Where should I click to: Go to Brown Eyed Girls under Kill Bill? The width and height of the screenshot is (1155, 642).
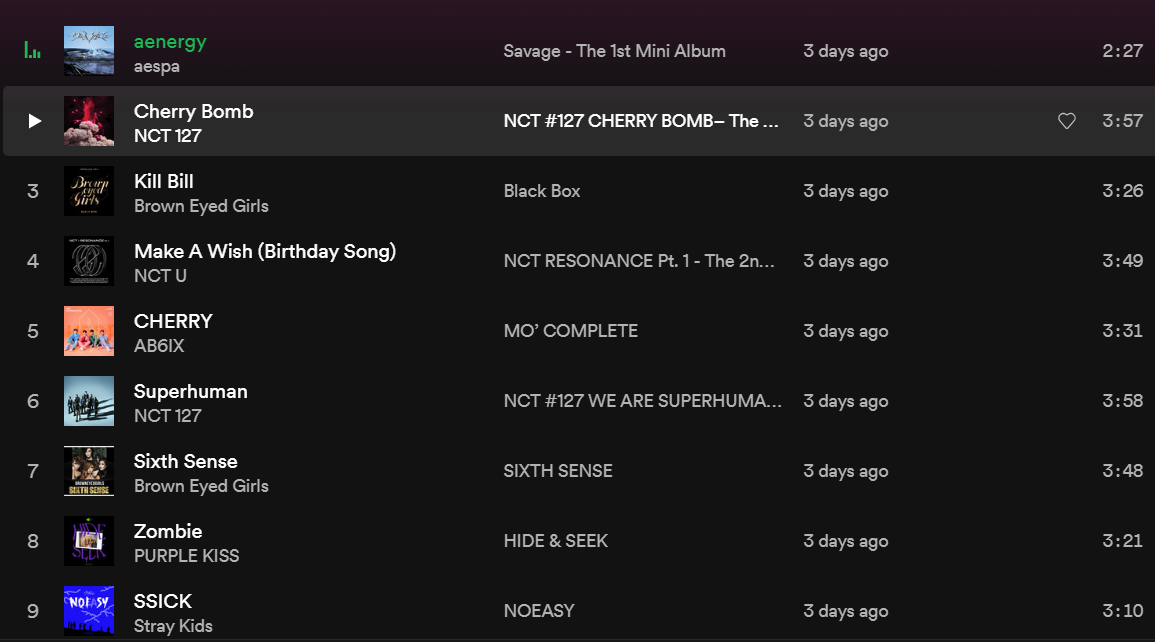201,206
